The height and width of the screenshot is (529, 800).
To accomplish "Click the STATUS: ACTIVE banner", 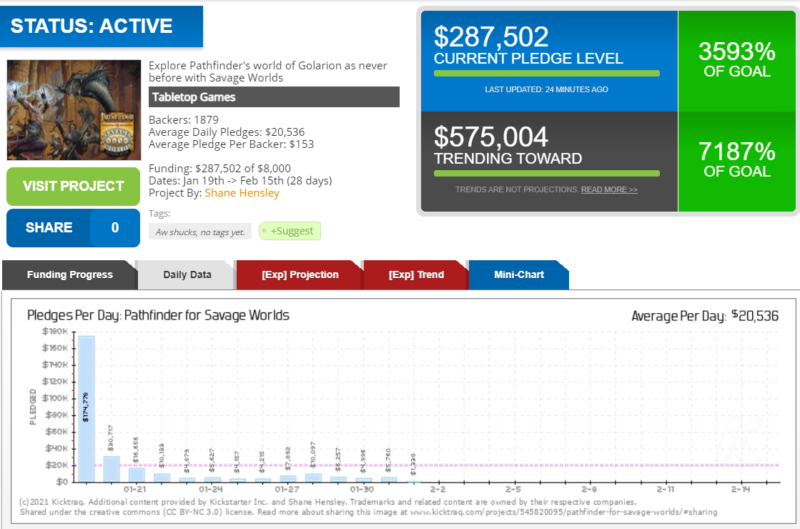I will click(x=102, y=27).
